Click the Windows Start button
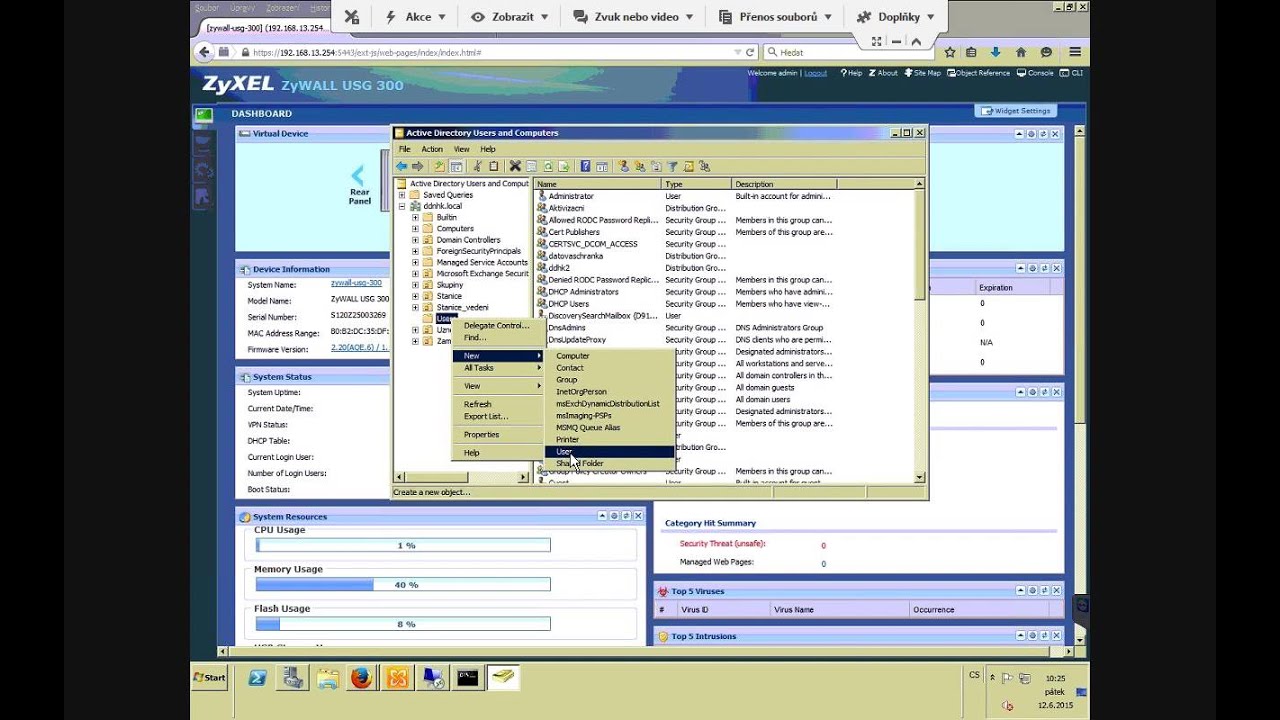The image size is (1280, 720). click(x=210, y=677)
